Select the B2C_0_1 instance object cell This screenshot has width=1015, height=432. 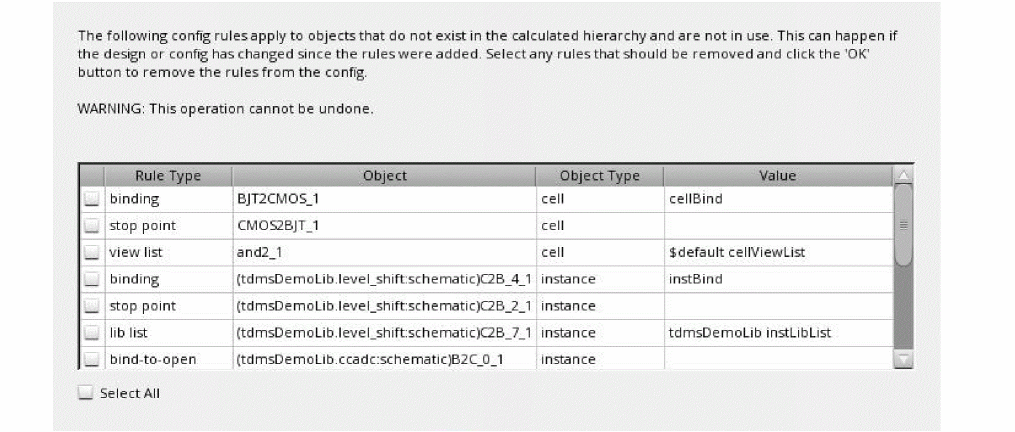pyautogui.click(x=384, y=359)
